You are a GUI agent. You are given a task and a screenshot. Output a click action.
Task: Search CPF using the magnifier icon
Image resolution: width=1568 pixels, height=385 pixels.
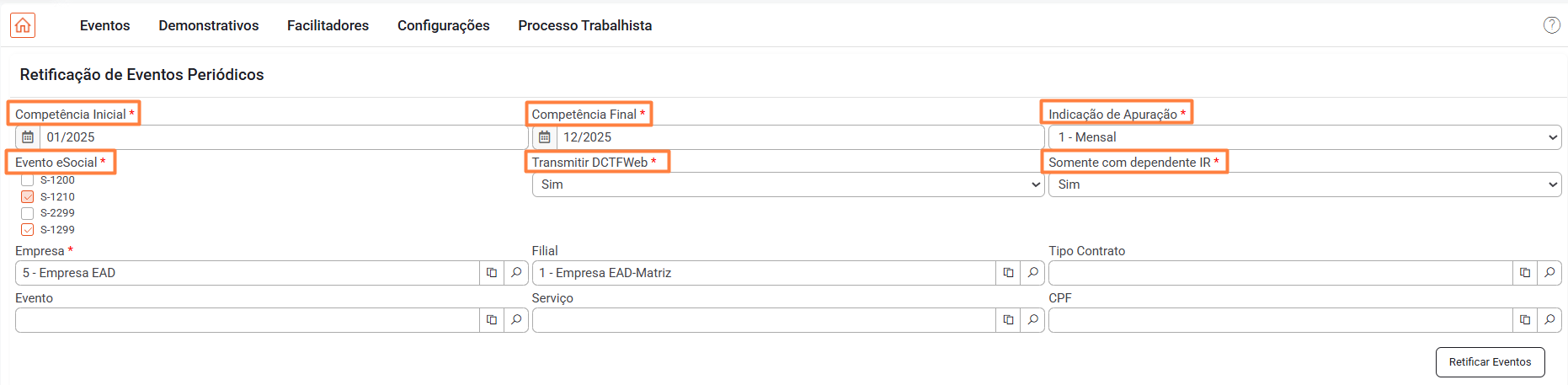coord(1549,320)
